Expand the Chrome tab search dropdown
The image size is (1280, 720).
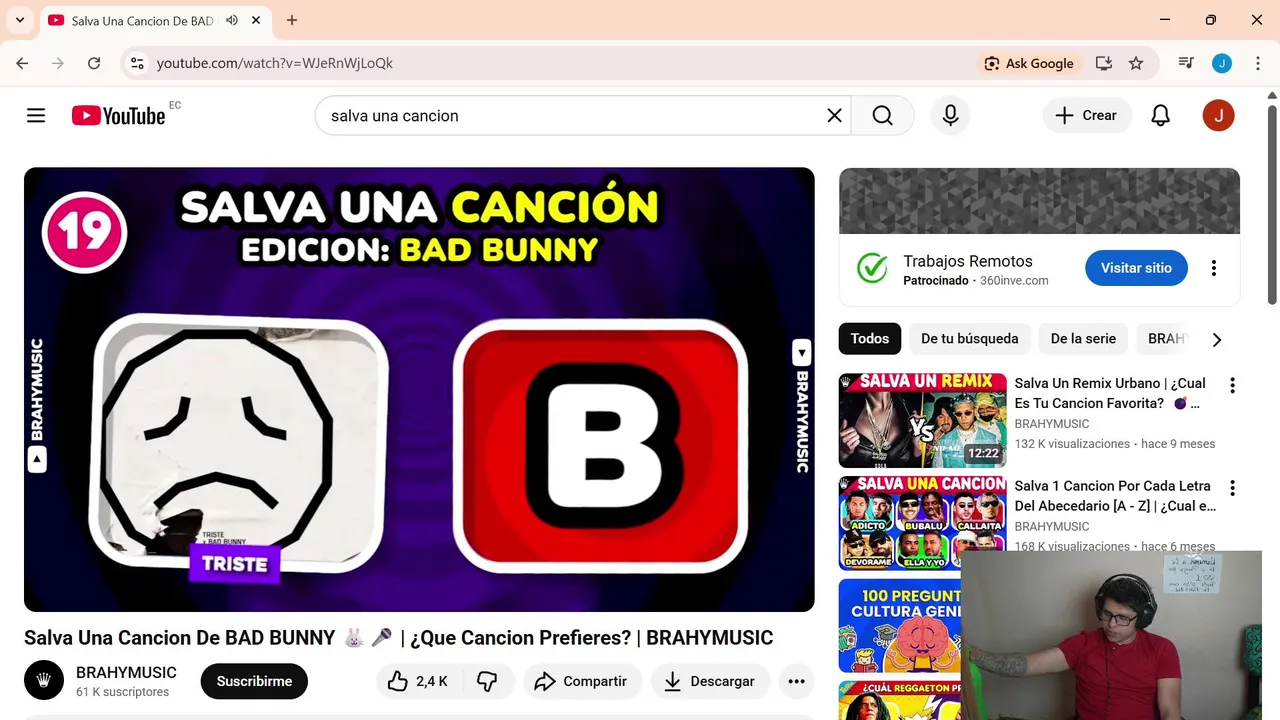[x=19, y=20]
